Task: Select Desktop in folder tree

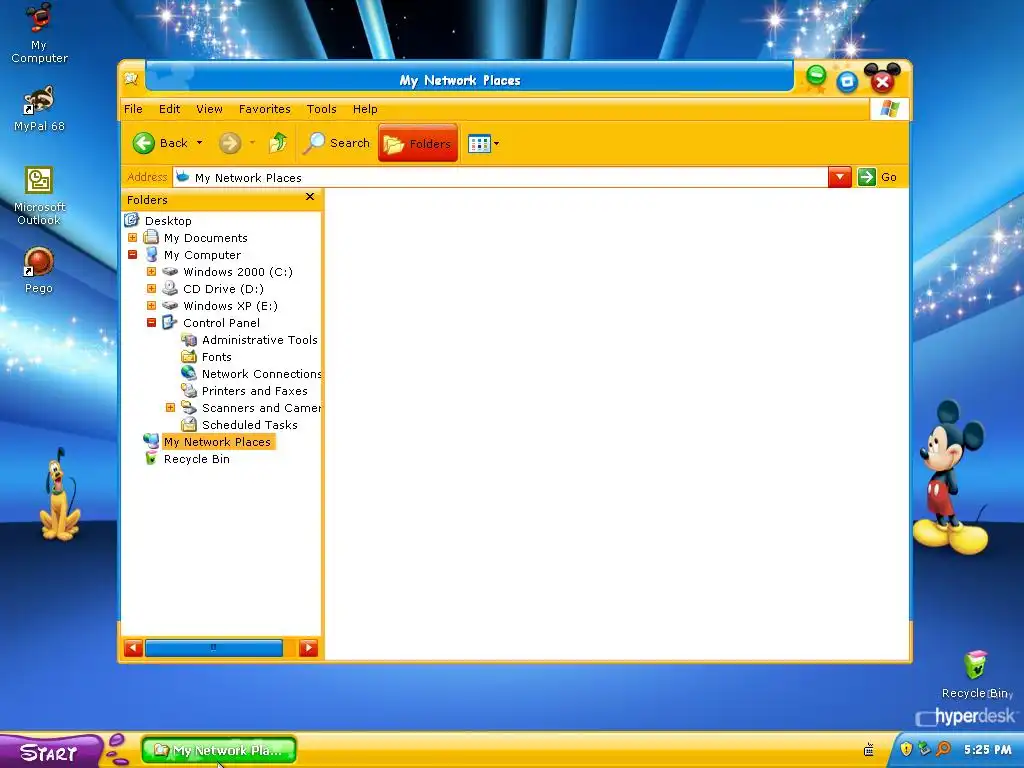Action: click(x=168, y=221)
